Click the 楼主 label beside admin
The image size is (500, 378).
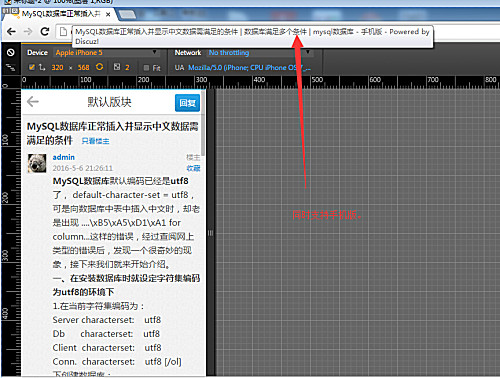[193, 157]
